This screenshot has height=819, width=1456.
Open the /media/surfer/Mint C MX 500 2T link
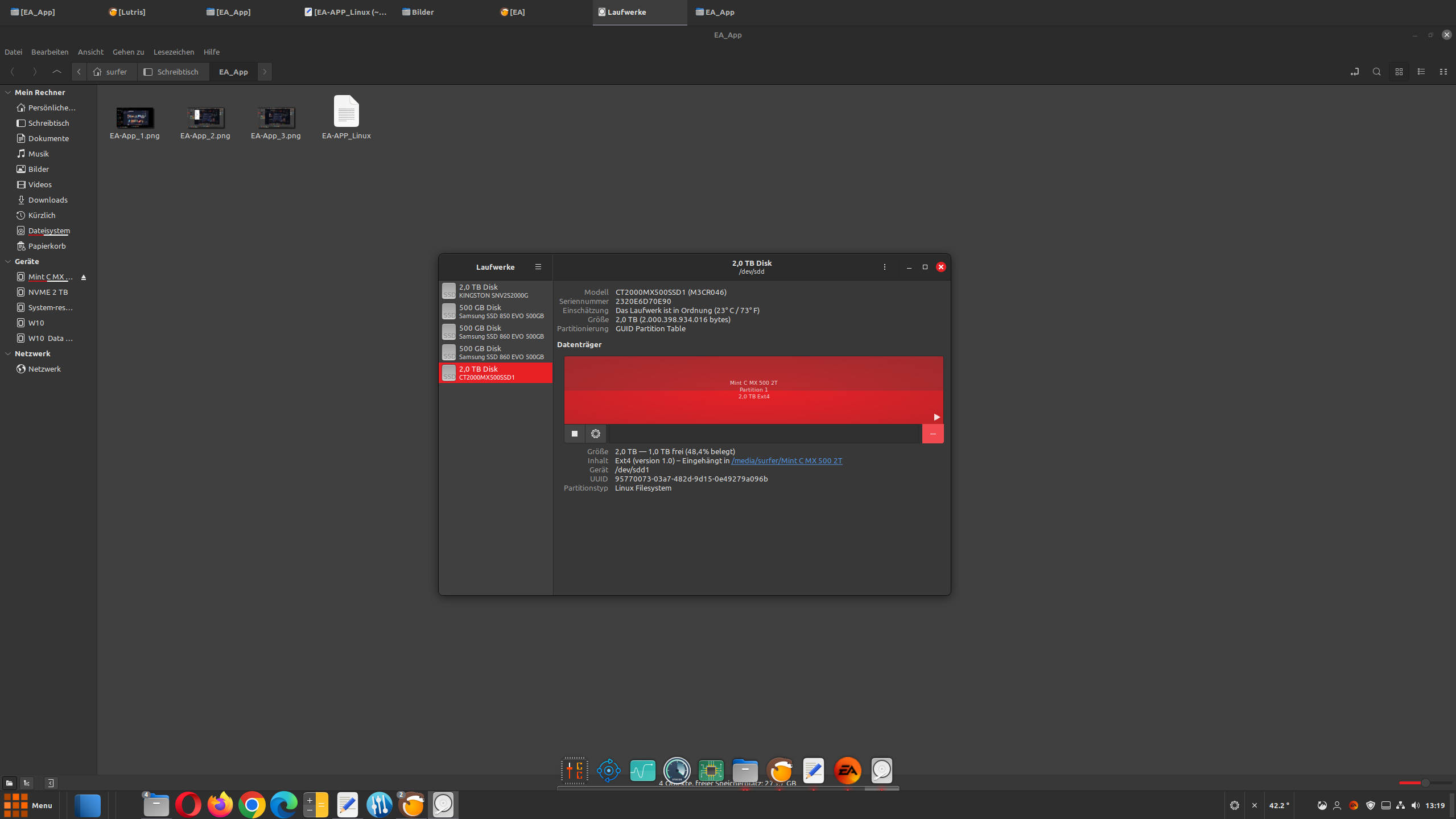coord(786,461)
